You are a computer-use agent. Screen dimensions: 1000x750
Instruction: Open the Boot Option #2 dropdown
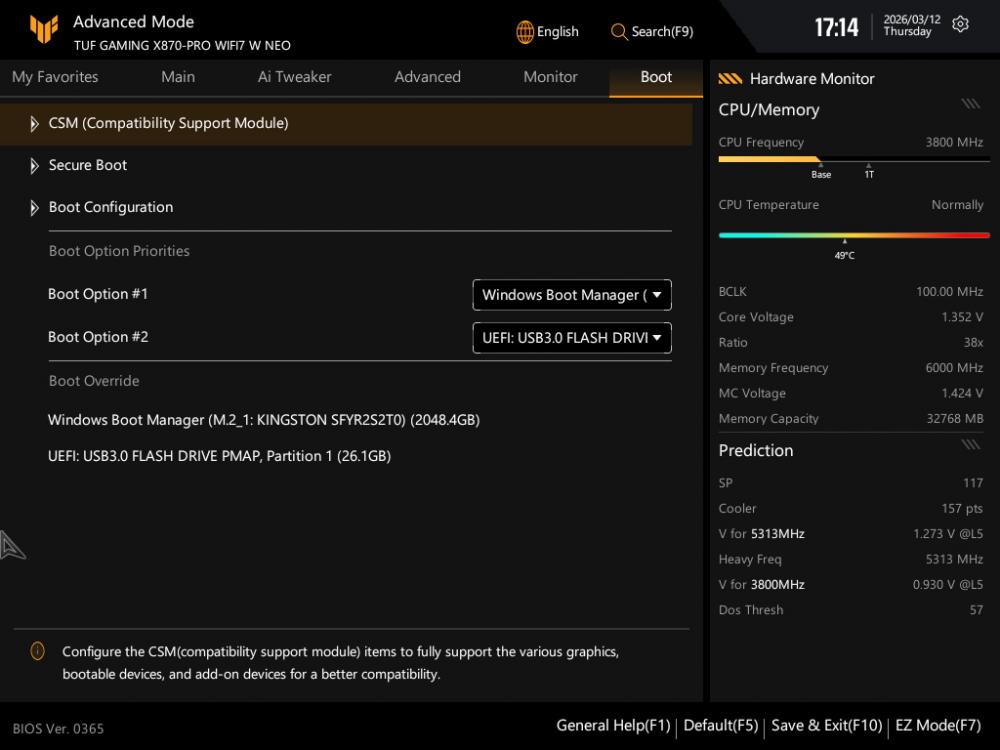click(x=571, y=338)
